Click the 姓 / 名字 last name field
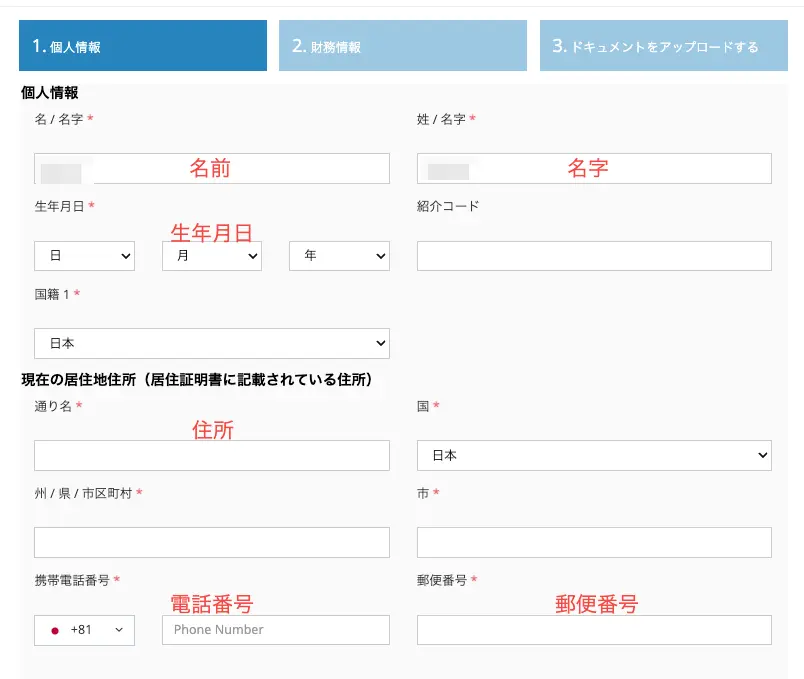Image resolution: width=804 pixels, height=679 pixels. click(593, 168)
